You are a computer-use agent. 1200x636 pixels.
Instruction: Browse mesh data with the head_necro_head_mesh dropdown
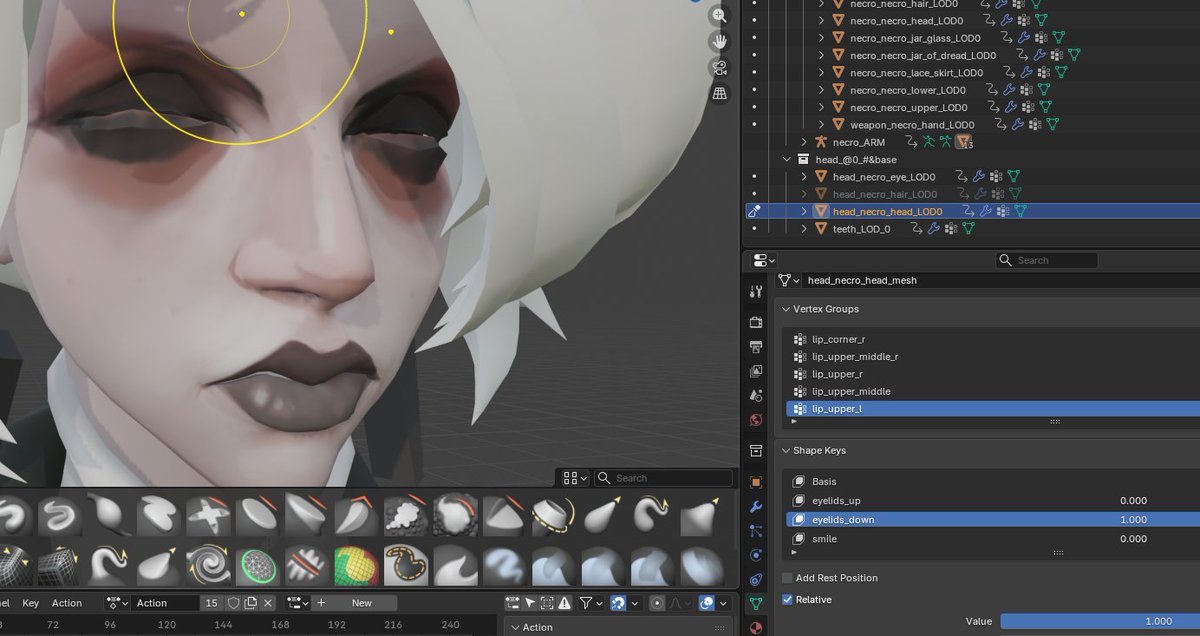pos(790,281)
